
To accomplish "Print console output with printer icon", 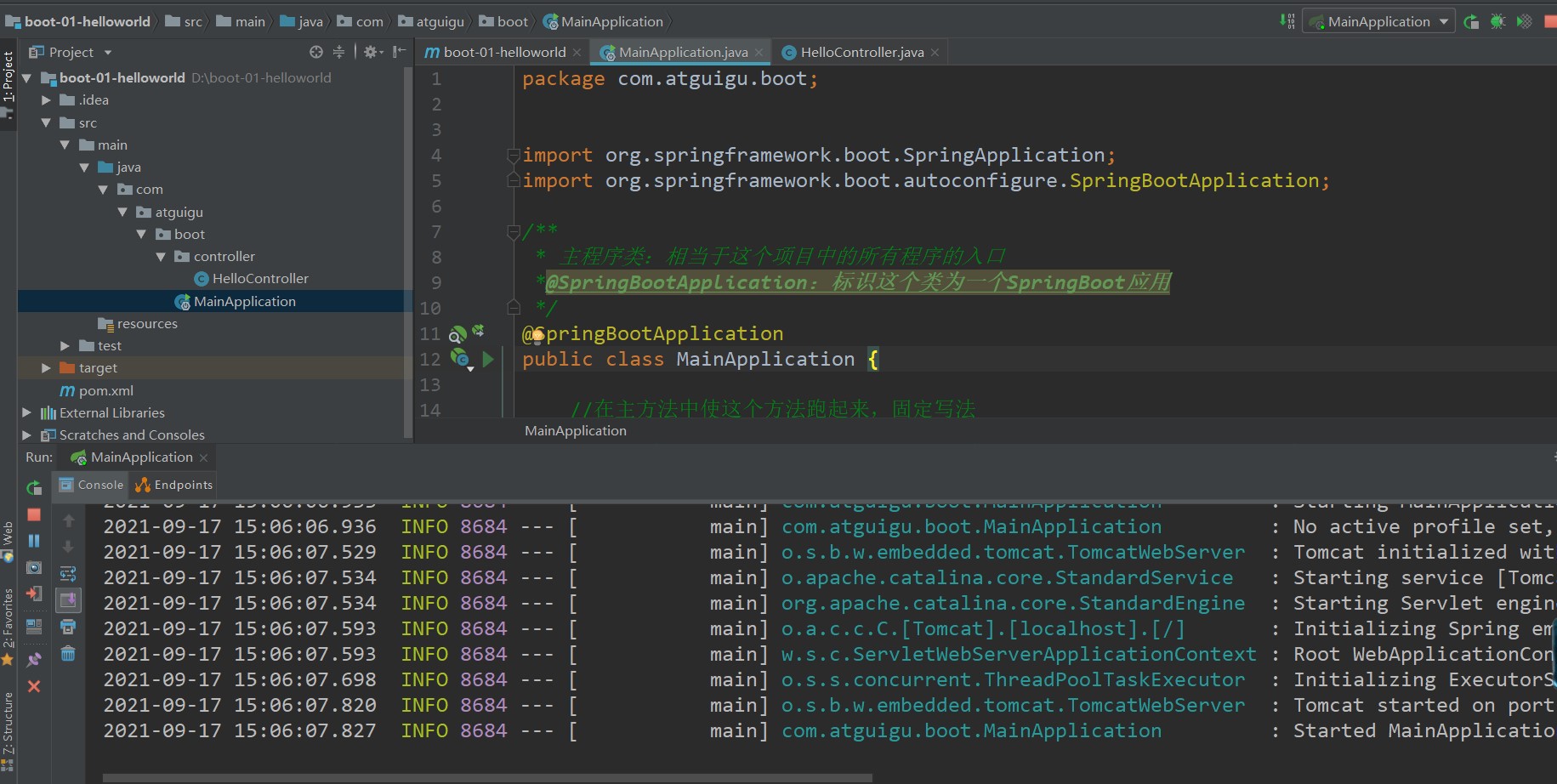I will pyautogui.click(x=68, y=627).
